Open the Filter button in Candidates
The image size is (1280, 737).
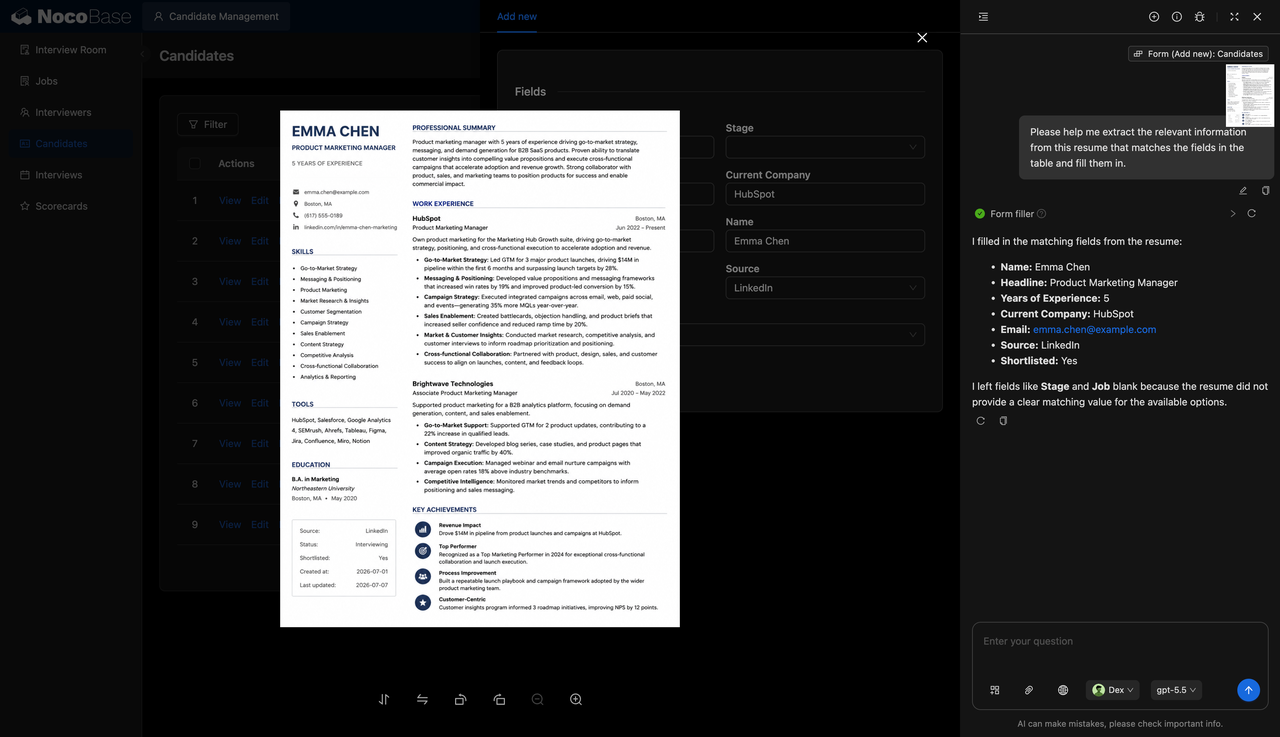207,124
